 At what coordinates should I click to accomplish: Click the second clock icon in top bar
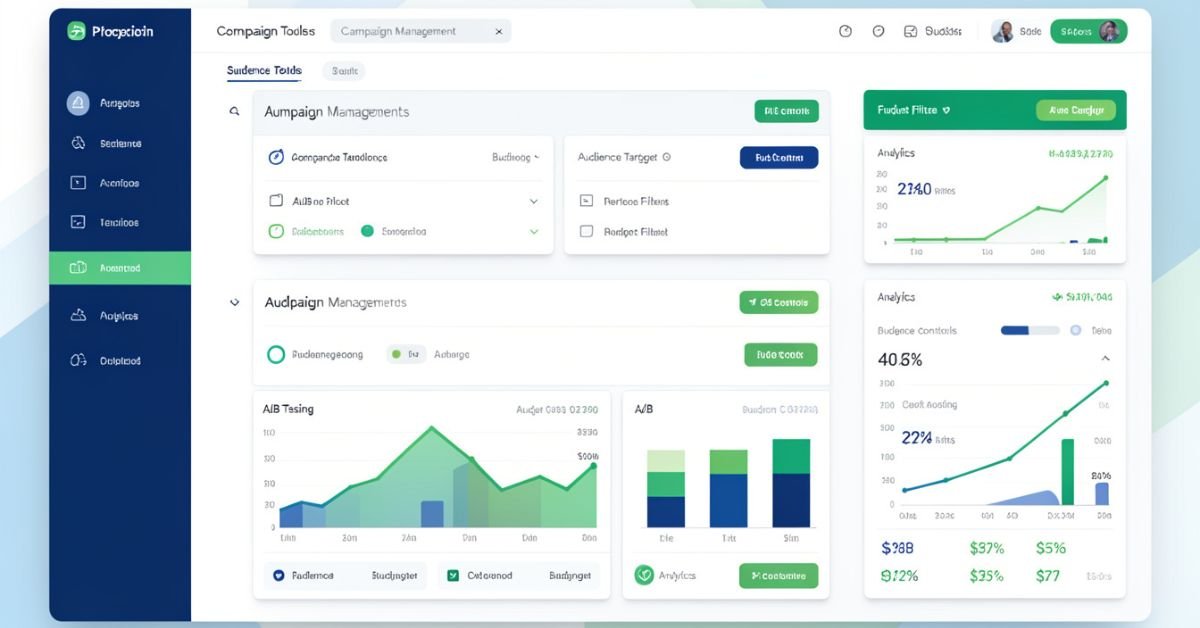(x=878, y=31)
